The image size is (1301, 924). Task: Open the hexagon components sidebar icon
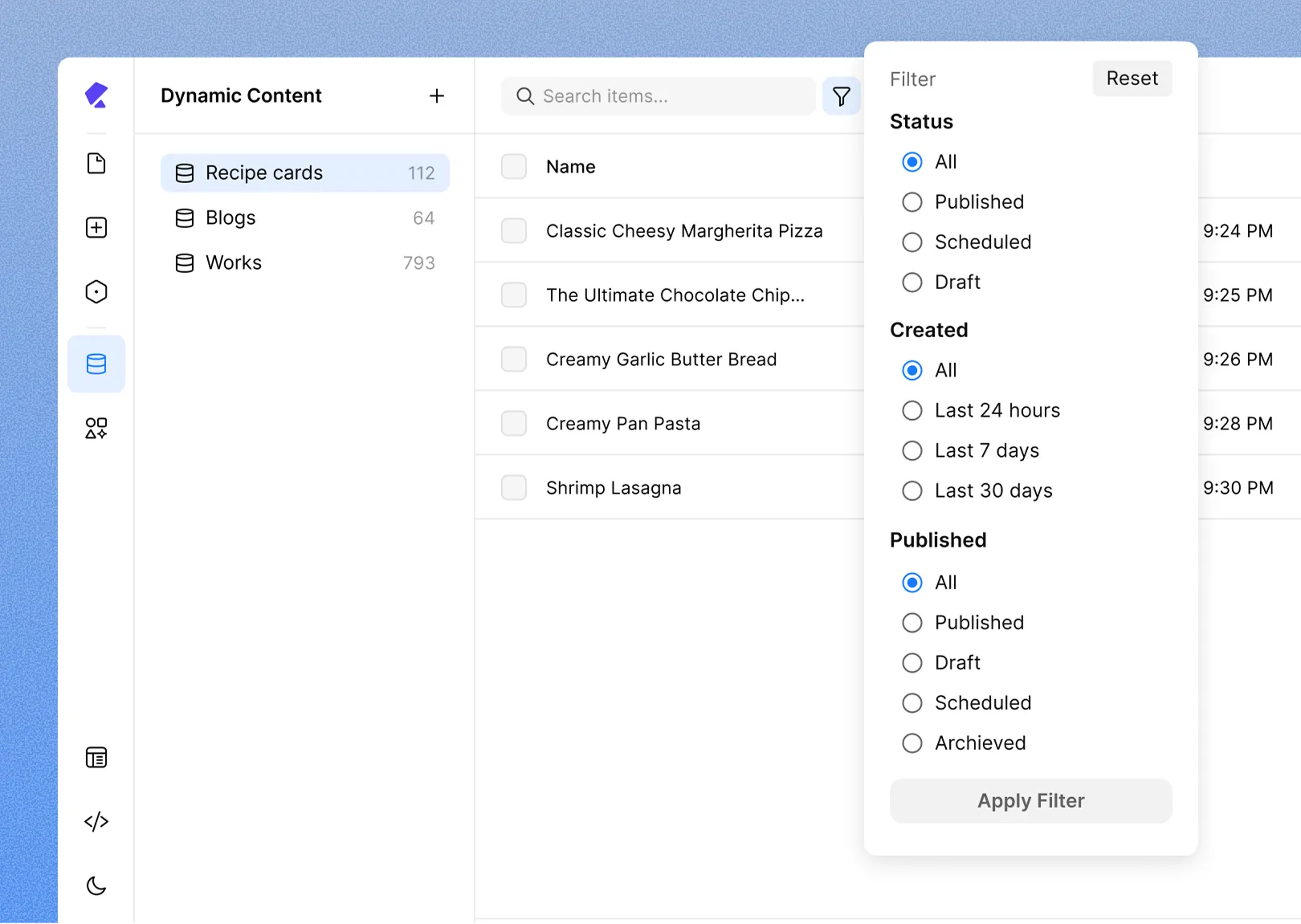[96, 292]
